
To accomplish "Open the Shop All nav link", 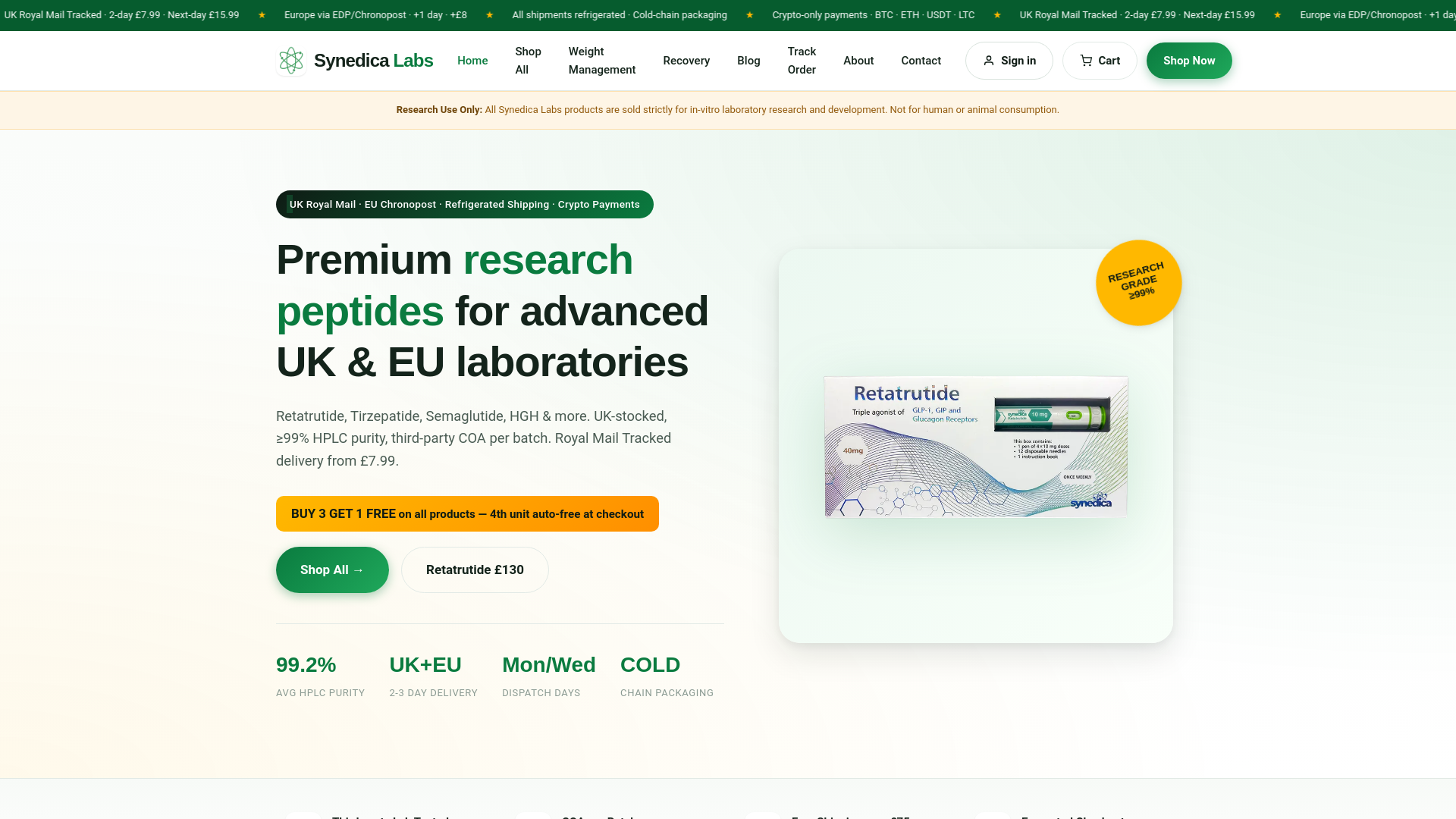I will (x=528, y=61).
